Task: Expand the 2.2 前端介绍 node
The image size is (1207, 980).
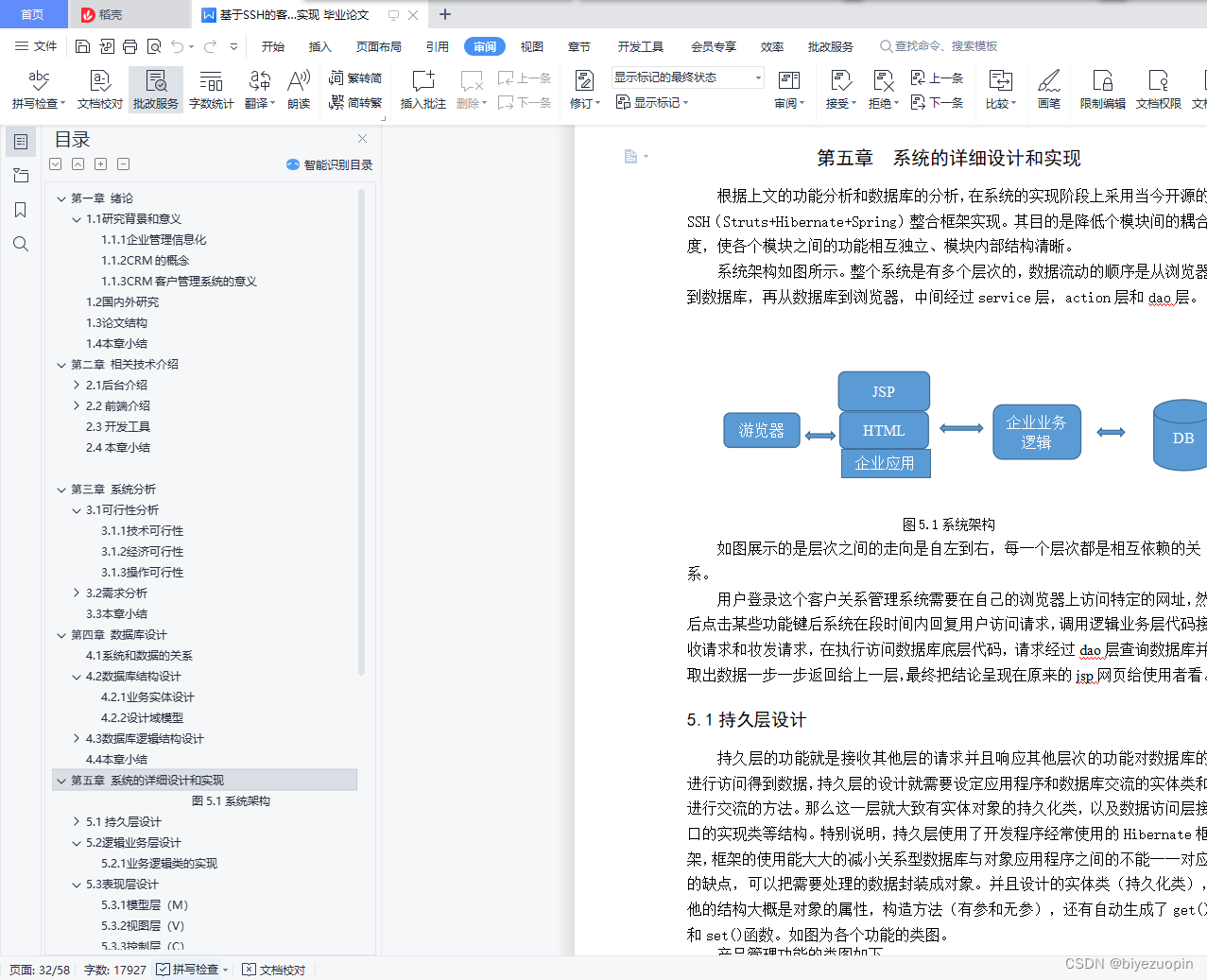Action: pos(77,406)
